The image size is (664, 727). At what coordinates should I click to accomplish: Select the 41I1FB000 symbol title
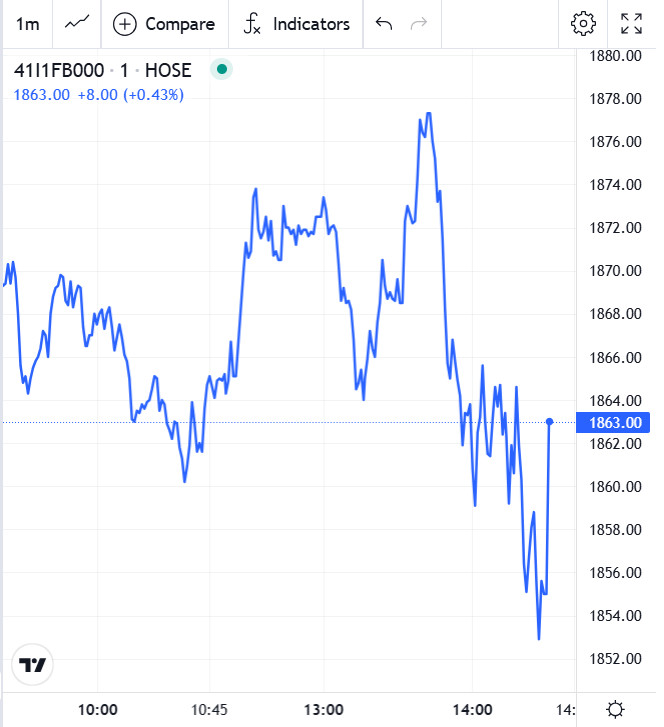58,71
